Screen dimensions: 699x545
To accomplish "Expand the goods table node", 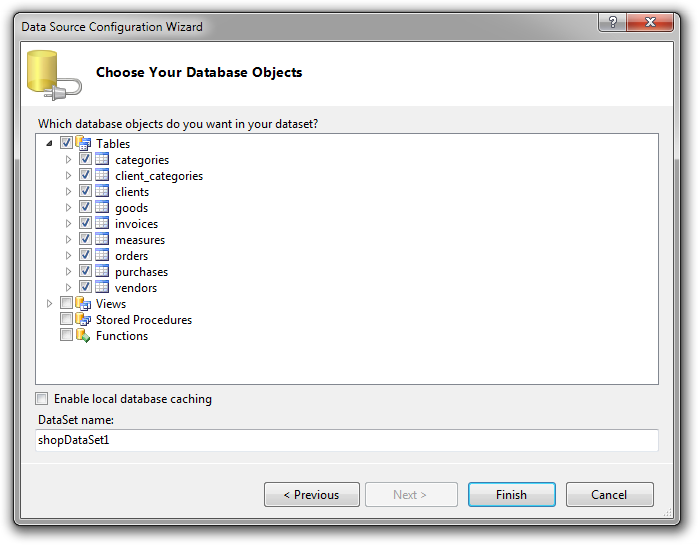I will click(x=68, y=207).
